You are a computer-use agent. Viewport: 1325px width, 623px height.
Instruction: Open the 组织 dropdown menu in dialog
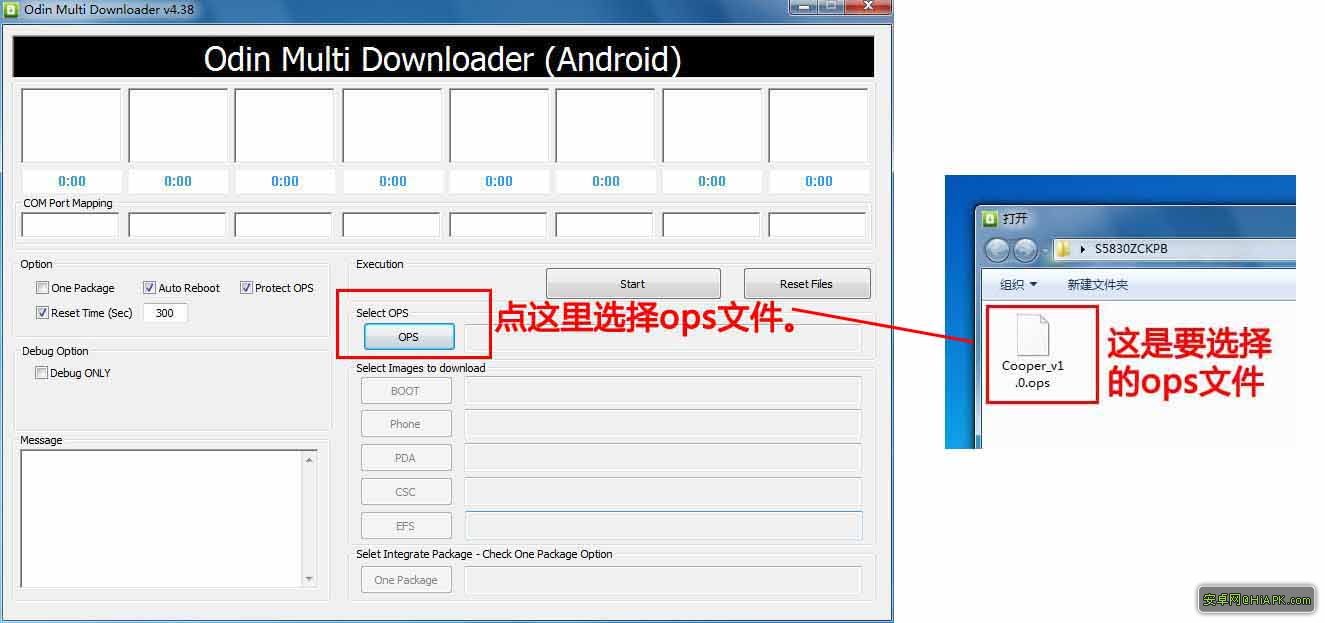1019,285
